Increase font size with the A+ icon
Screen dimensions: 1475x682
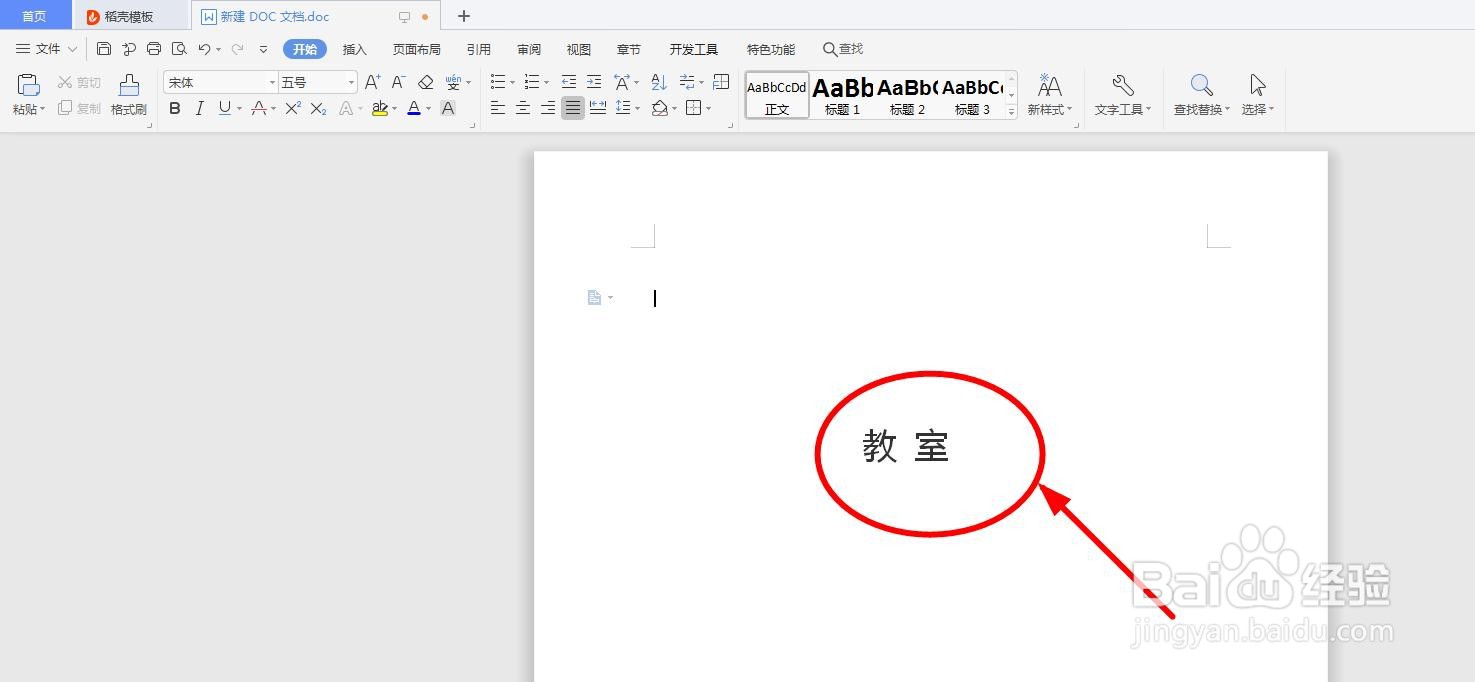click(x=372, y=81)
